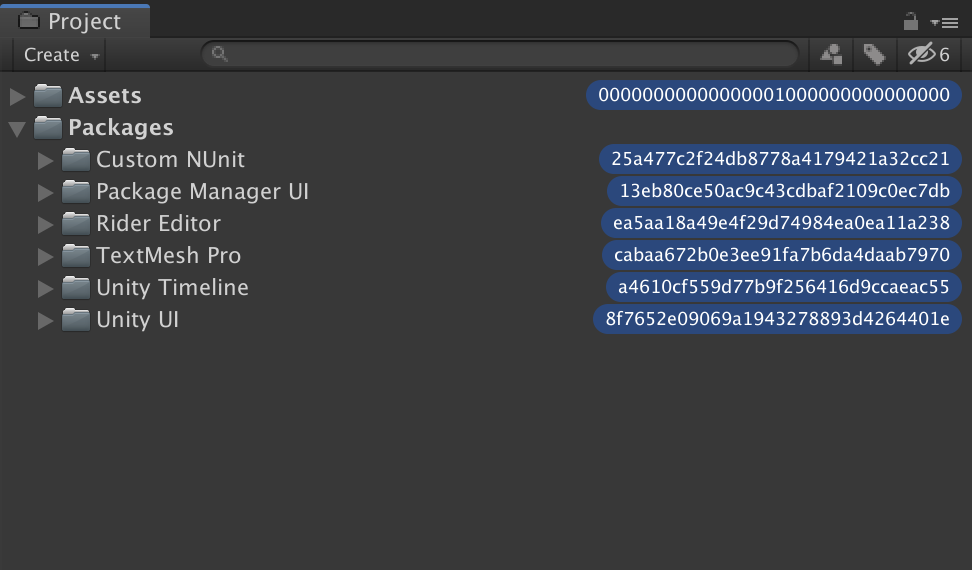The width and height of the screenshot is (972, 570).
Task: Open the panel options menu icon
Action: tap(944, 22)
